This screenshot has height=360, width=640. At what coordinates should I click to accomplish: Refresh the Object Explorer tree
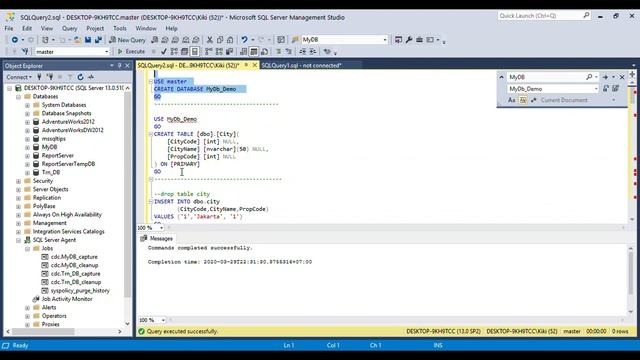(80, 77)
